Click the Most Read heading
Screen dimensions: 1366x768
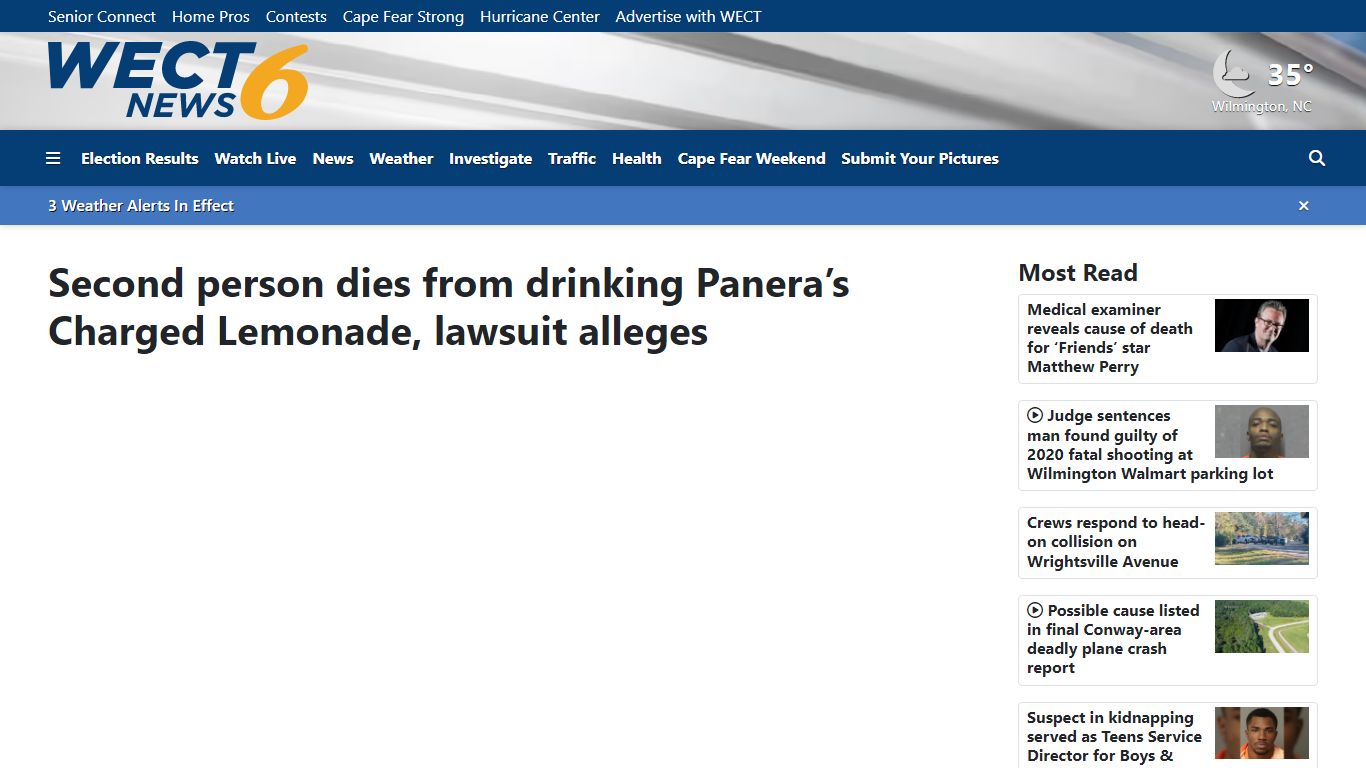(1078, 273)
